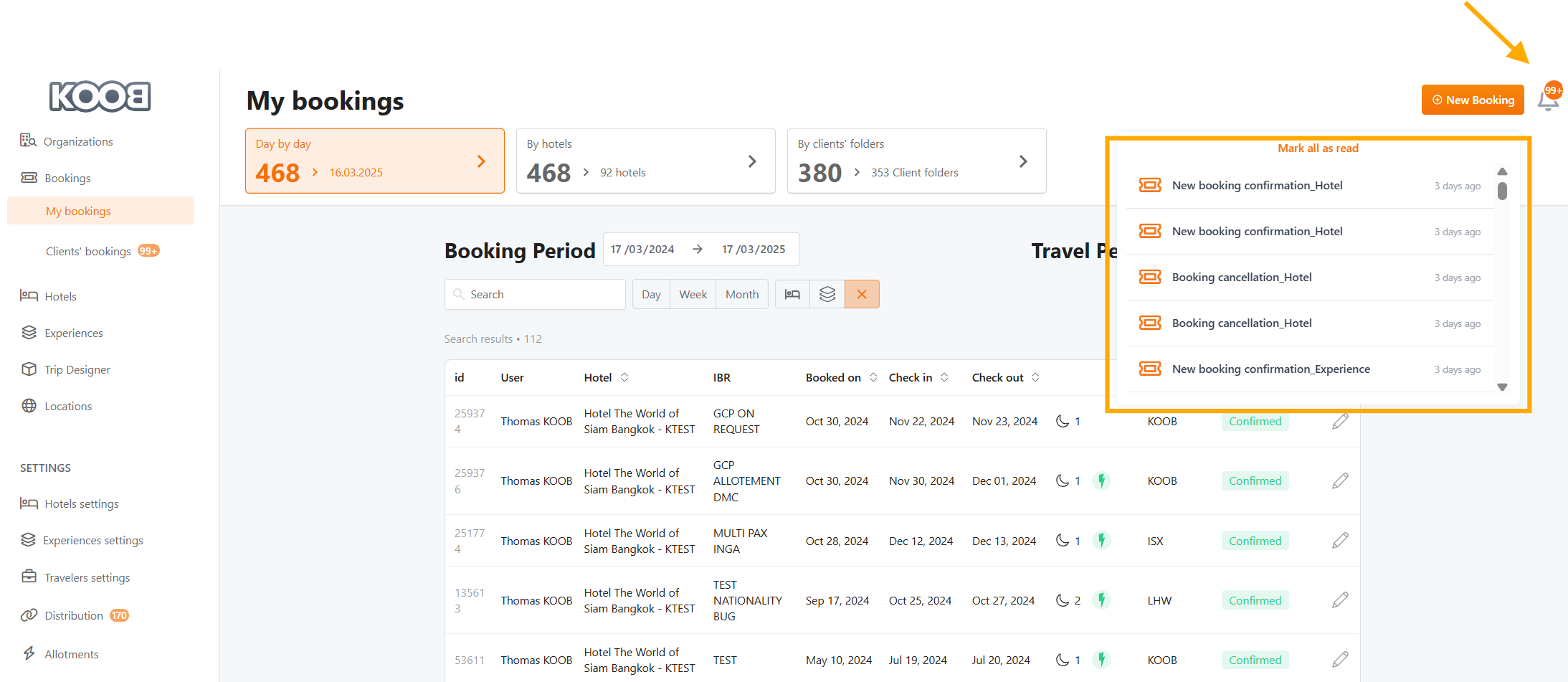The image size is (1568, 682).
Task: Click the edit pencil for booking 259374
Action: 1340,422
